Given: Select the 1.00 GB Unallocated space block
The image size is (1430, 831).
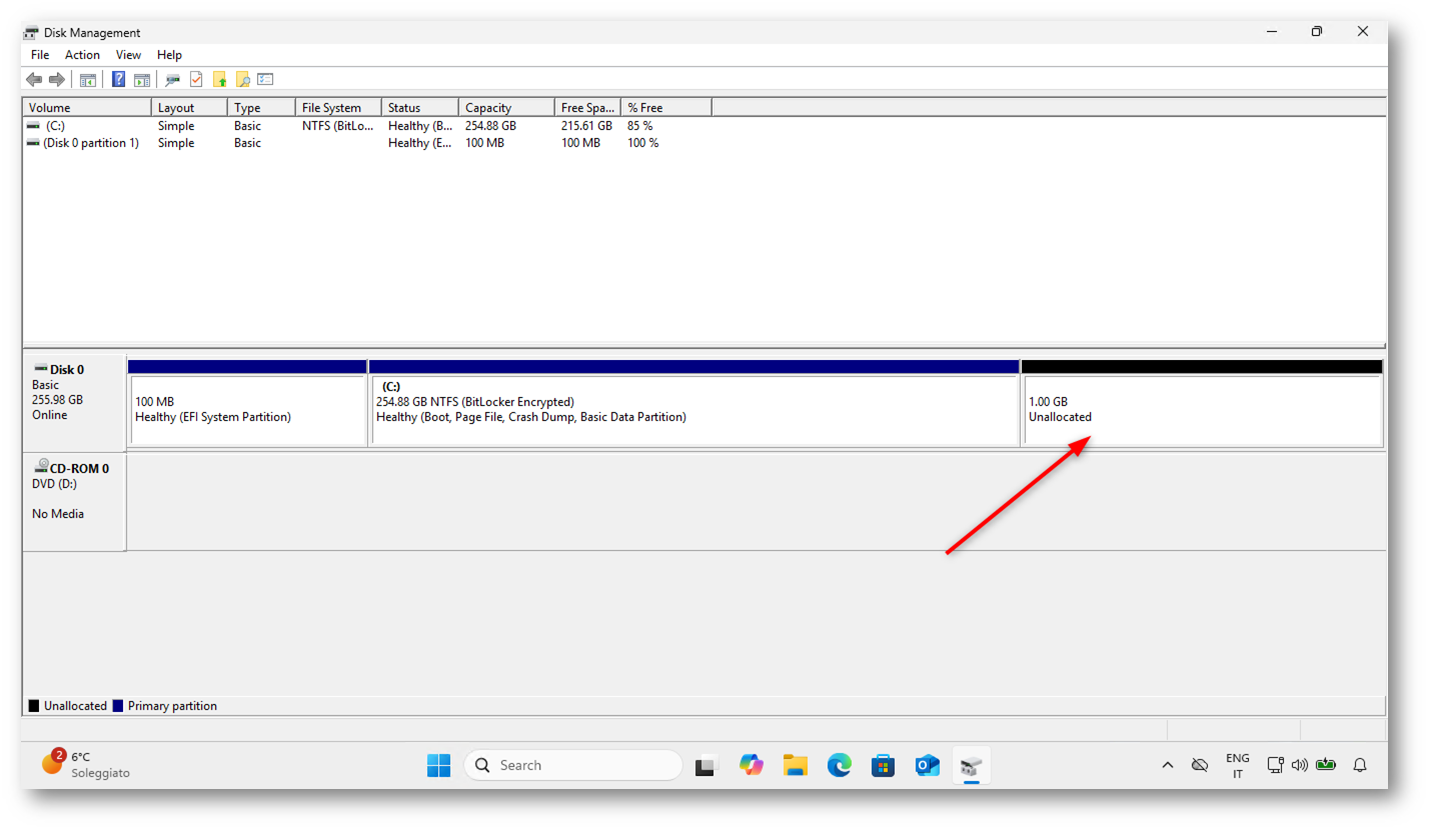Looking at the screenshot, I should [x=1200, y=410].
